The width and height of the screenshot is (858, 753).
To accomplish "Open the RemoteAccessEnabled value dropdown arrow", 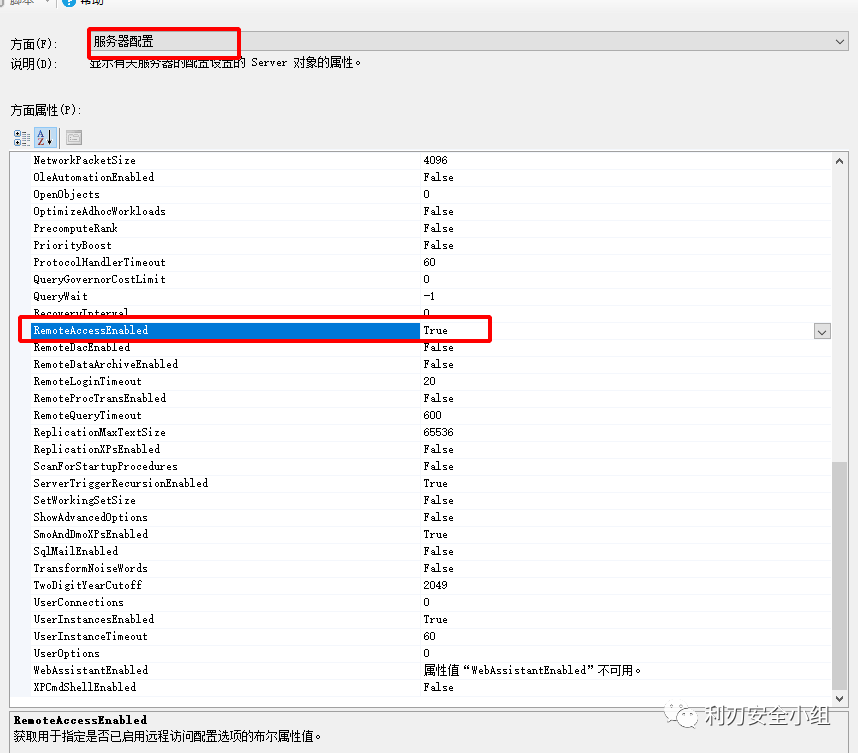I will pyautogui.click(x=822, y=331).
